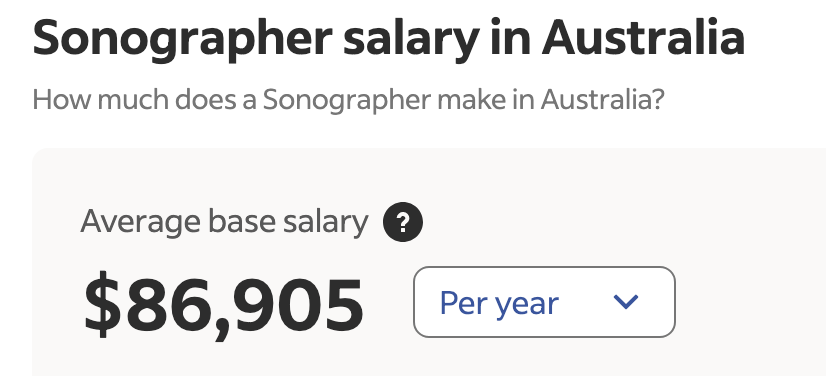Screen dimensions: 826x376
Task: Click the chevron arrow in Per year box
Action: pyautogui.click(x=626, y=302)
